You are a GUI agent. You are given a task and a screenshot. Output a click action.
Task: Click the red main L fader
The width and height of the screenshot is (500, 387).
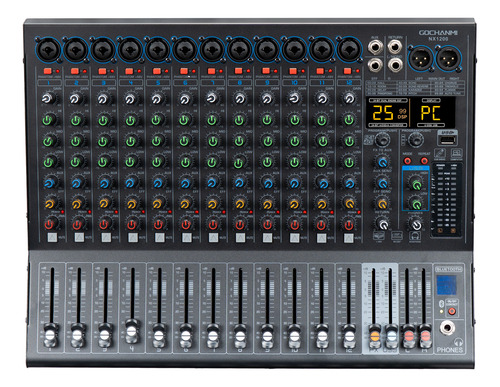(409, 335)
